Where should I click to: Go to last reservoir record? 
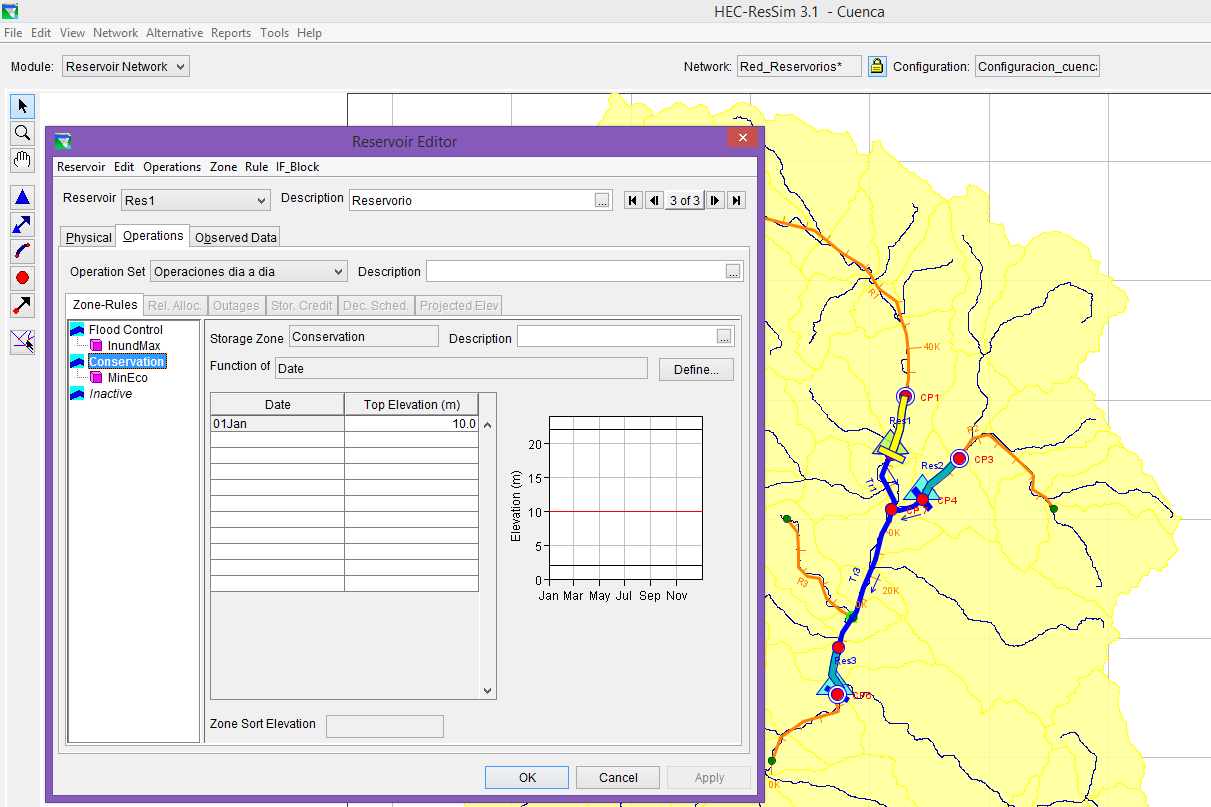tap(737, 200)
